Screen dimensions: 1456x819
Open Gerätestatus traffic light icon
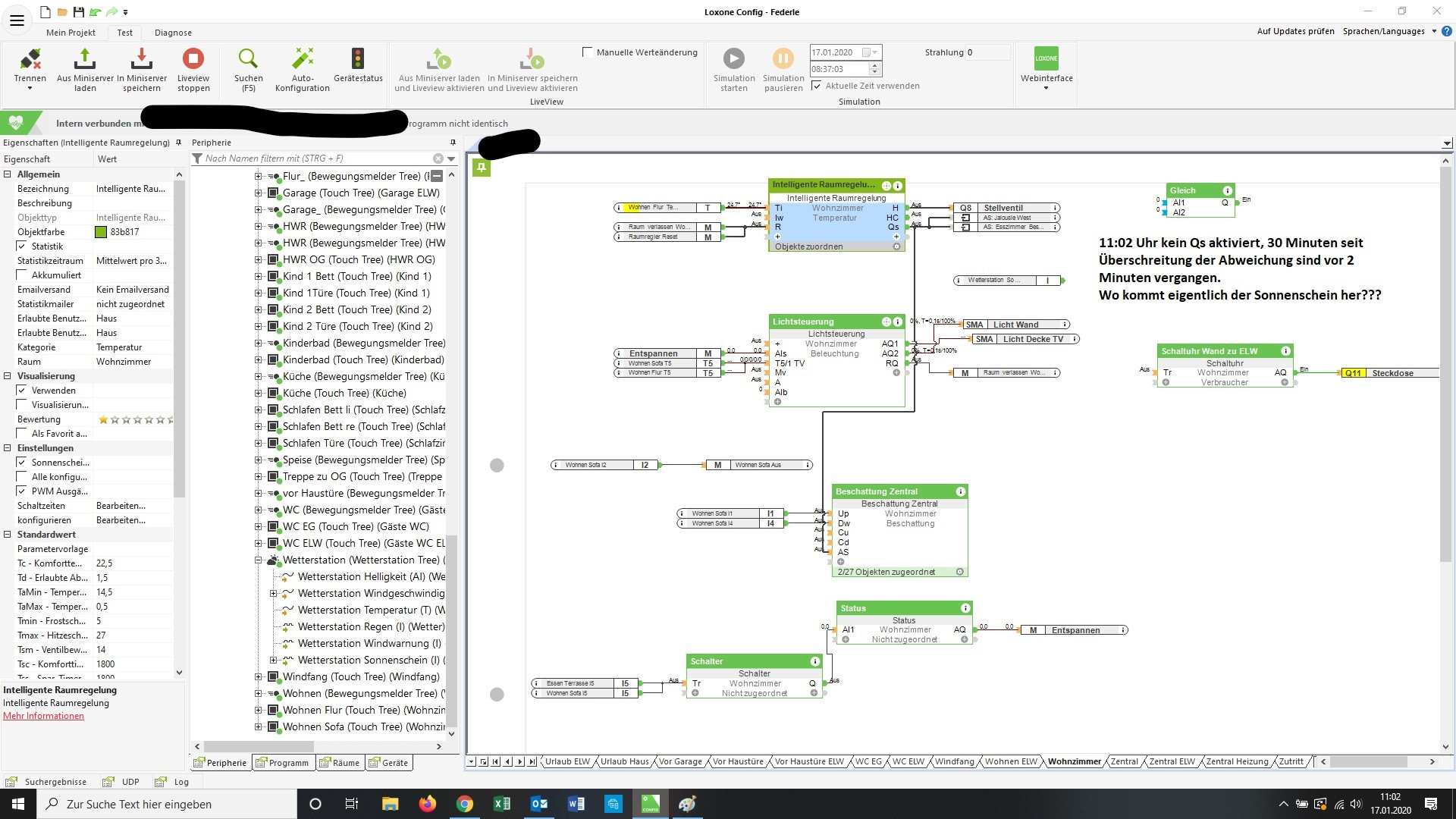[x=358, y=59]
